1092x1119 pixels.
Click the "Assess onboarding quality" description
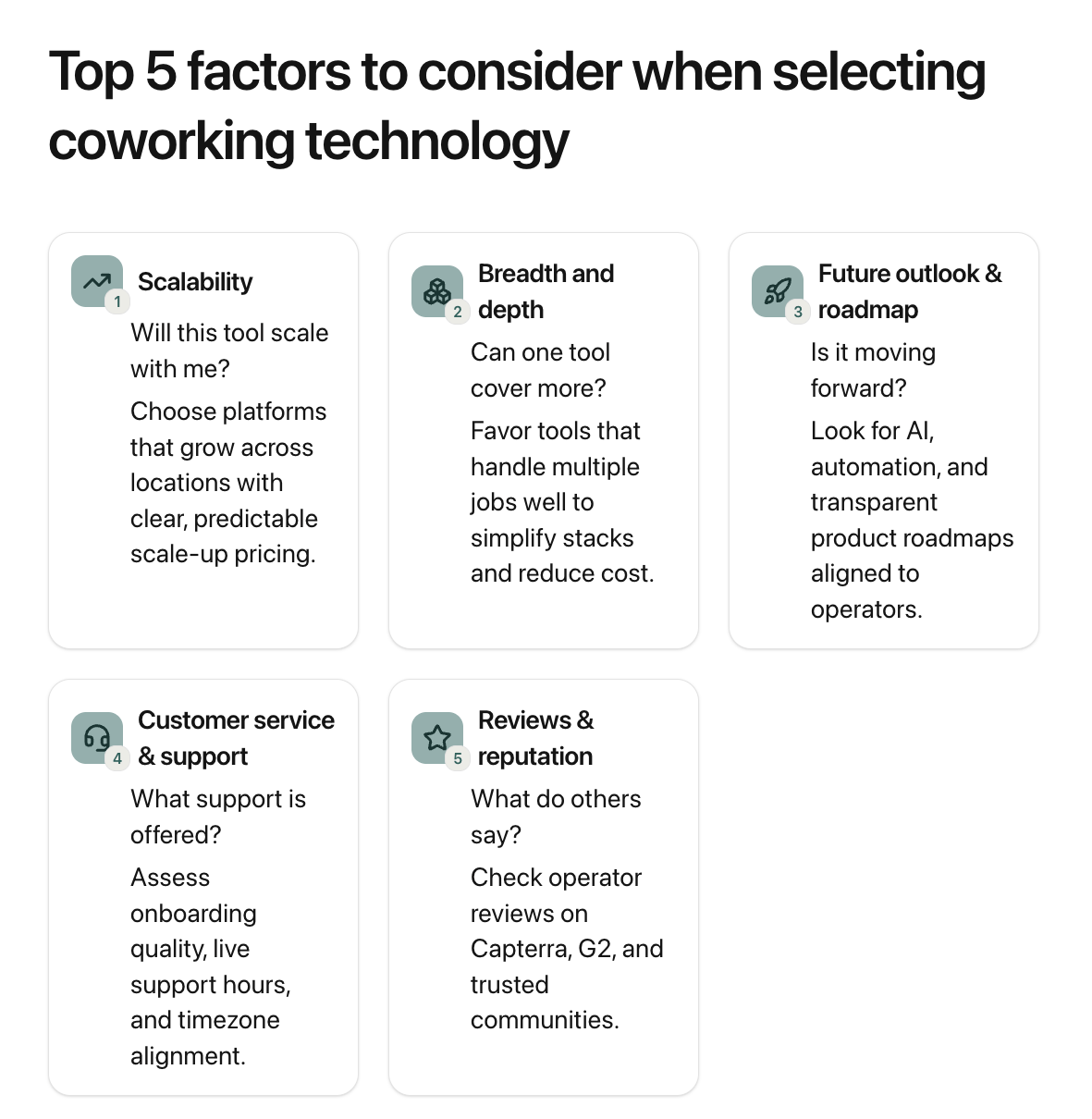[x=210, y=966]
